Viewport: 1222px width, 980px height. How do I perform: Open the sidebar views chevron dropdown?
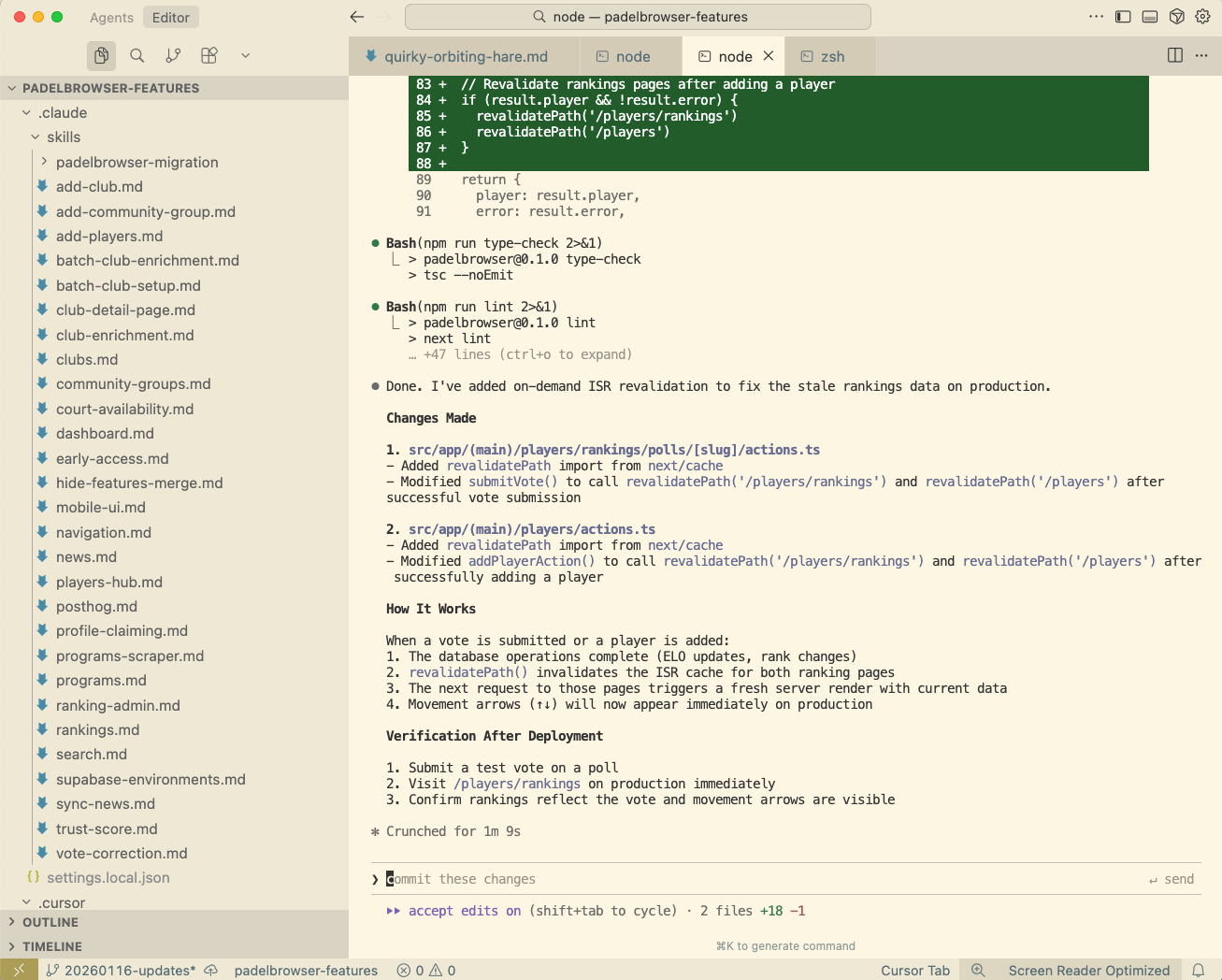tap(245, 56)
